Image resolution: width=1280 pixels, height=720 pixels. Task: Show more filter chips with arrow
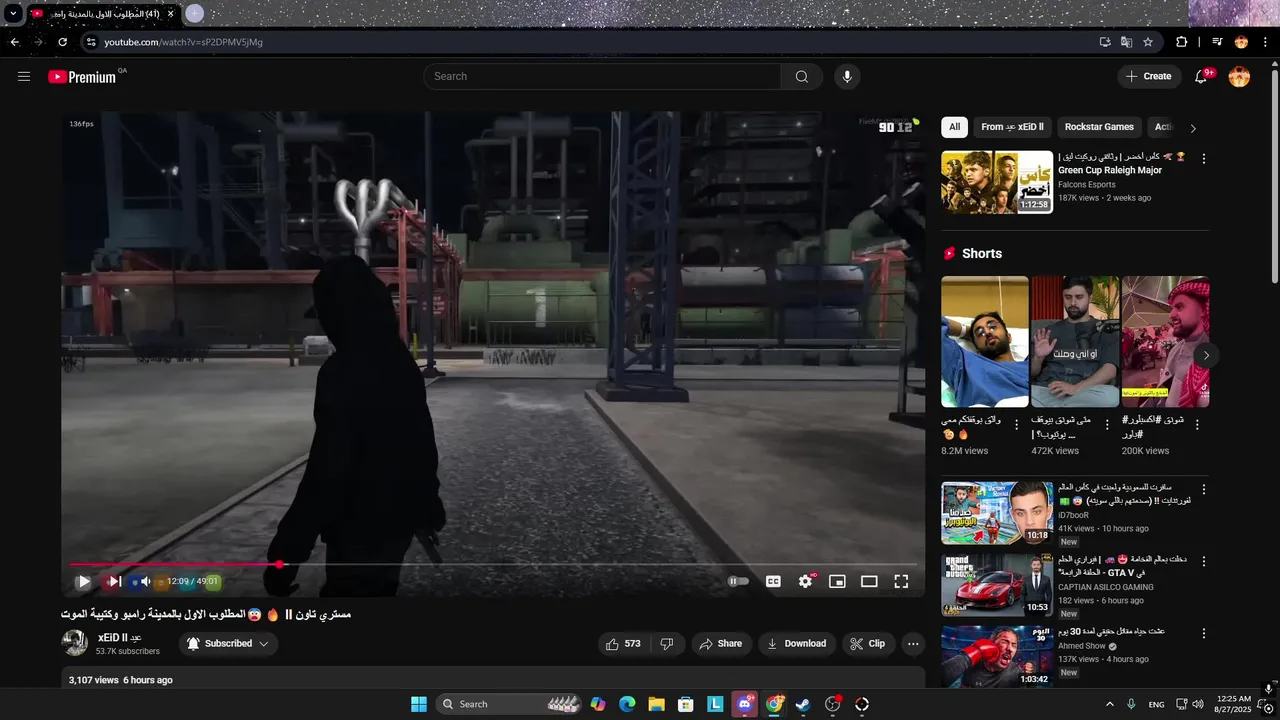pos(1192,128)
